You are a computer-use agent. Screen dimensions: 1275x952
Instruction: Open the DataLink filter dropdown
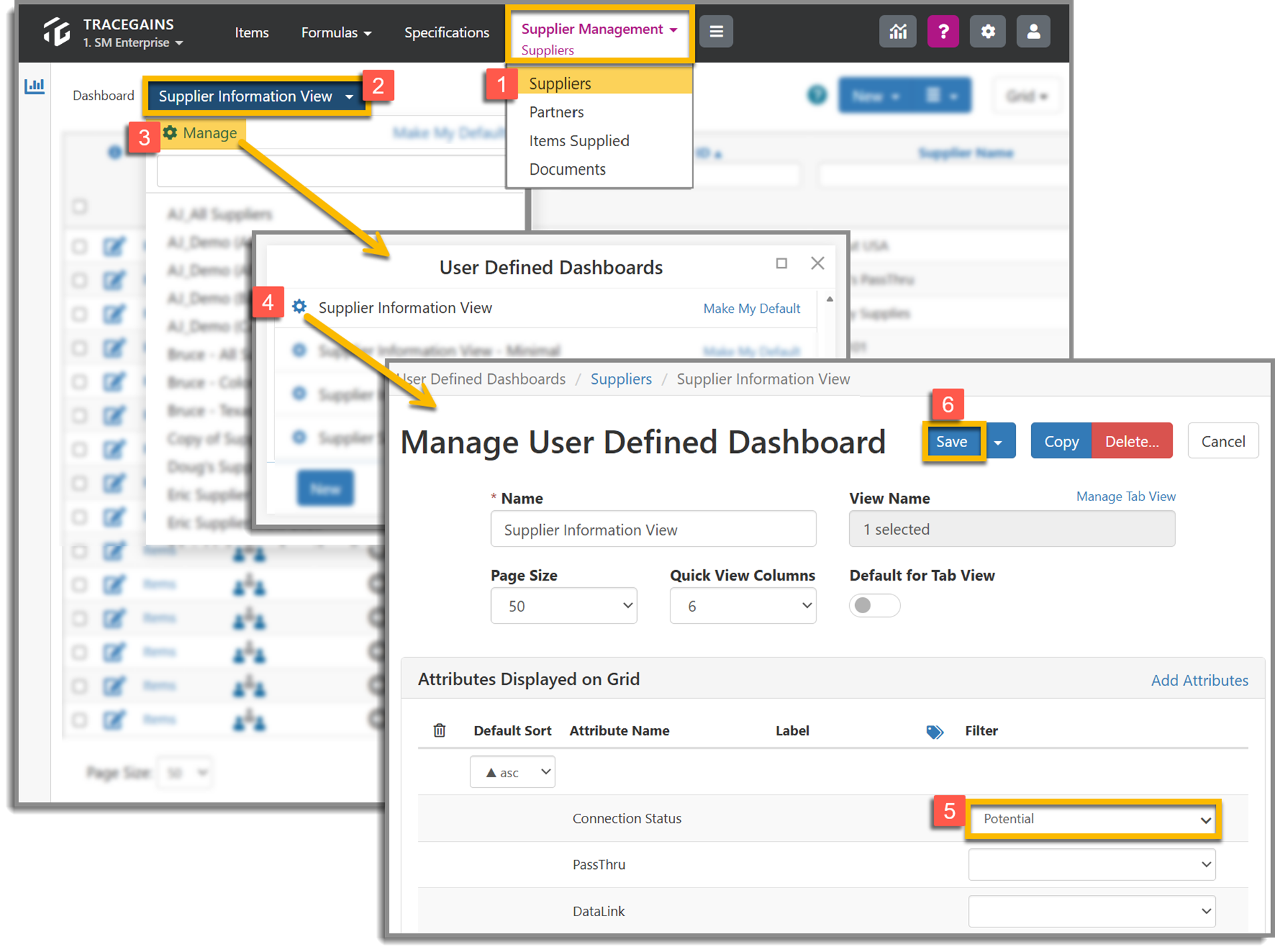(1092, 911)
